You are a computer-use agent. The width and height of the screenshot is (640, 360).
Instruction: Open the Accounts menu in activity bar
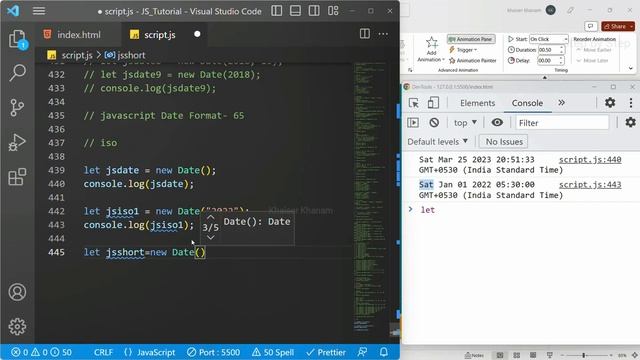tap(17, 292)
